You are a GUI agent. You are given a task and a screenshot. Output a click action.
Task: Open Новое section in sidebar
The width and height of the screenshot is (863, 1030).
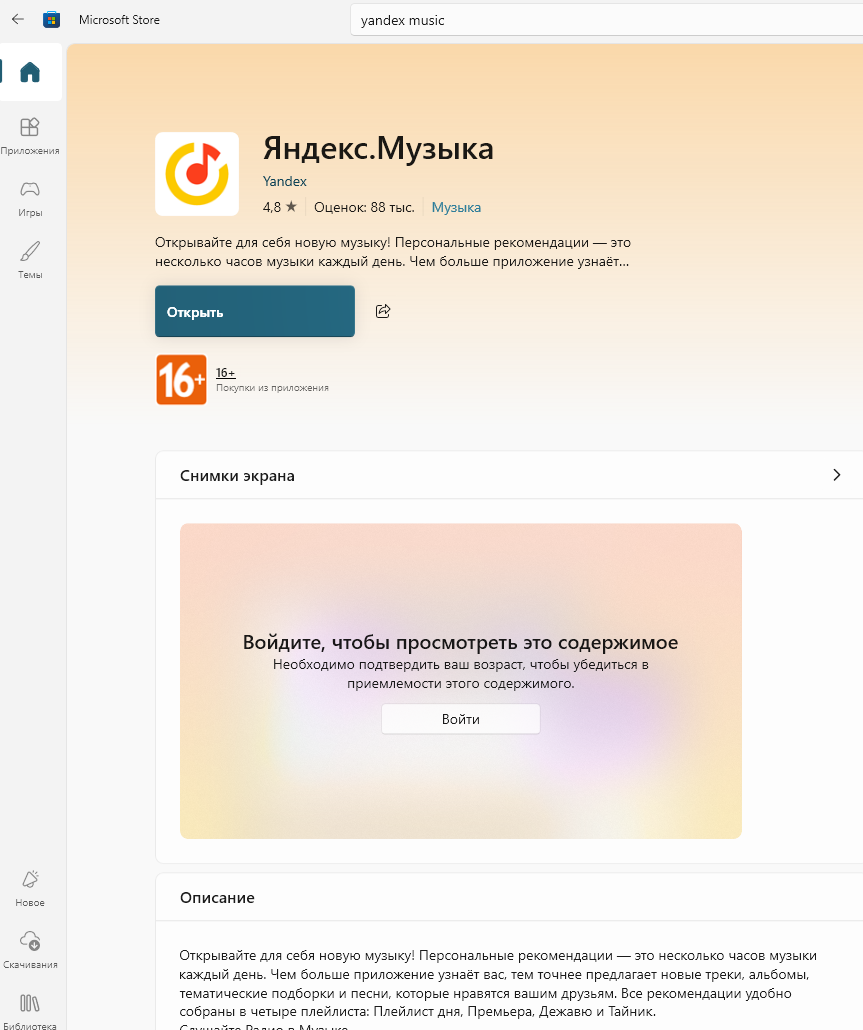tap(30, 888)
